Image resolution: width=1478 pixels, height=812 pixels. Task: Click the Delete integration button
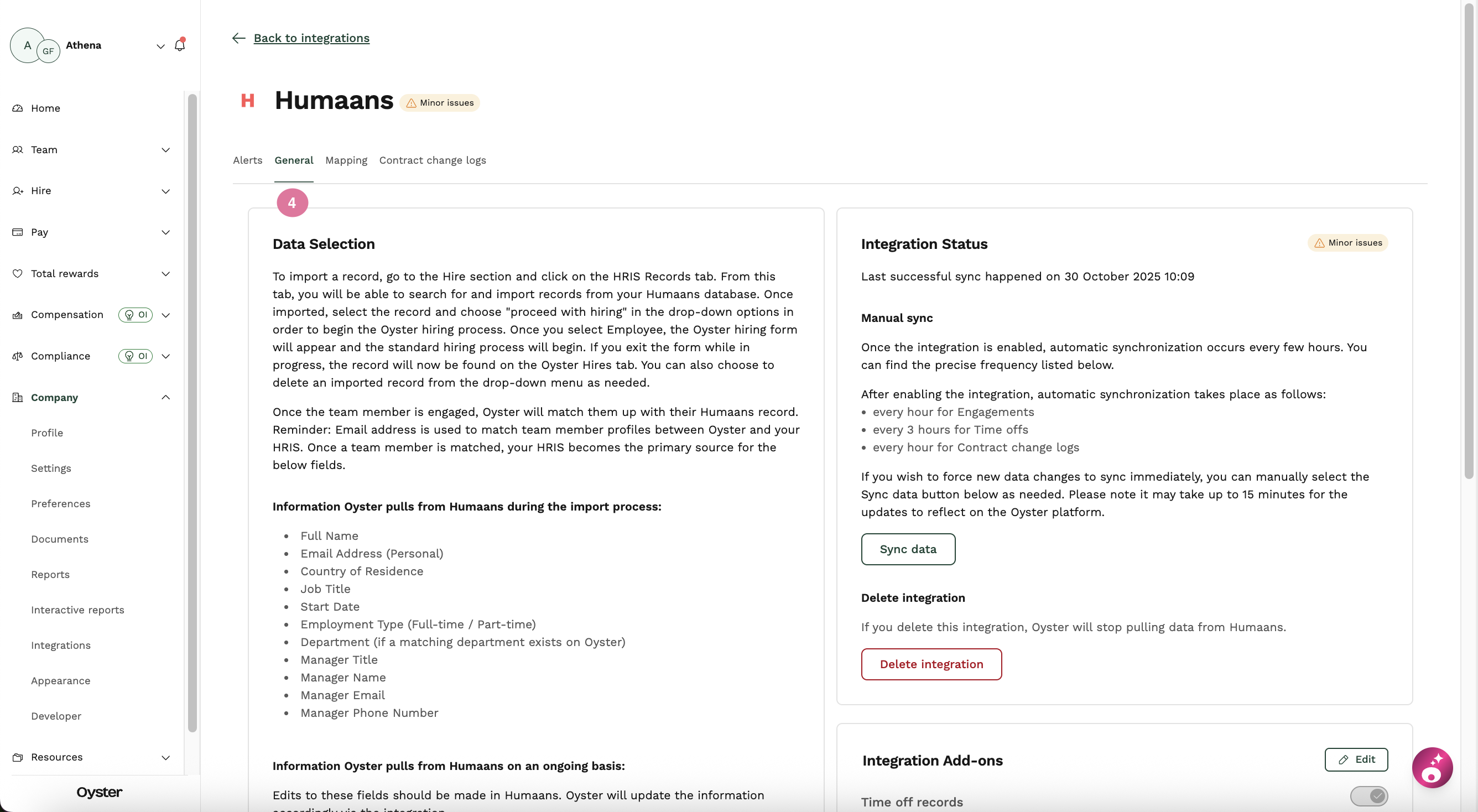click(931, 664)
